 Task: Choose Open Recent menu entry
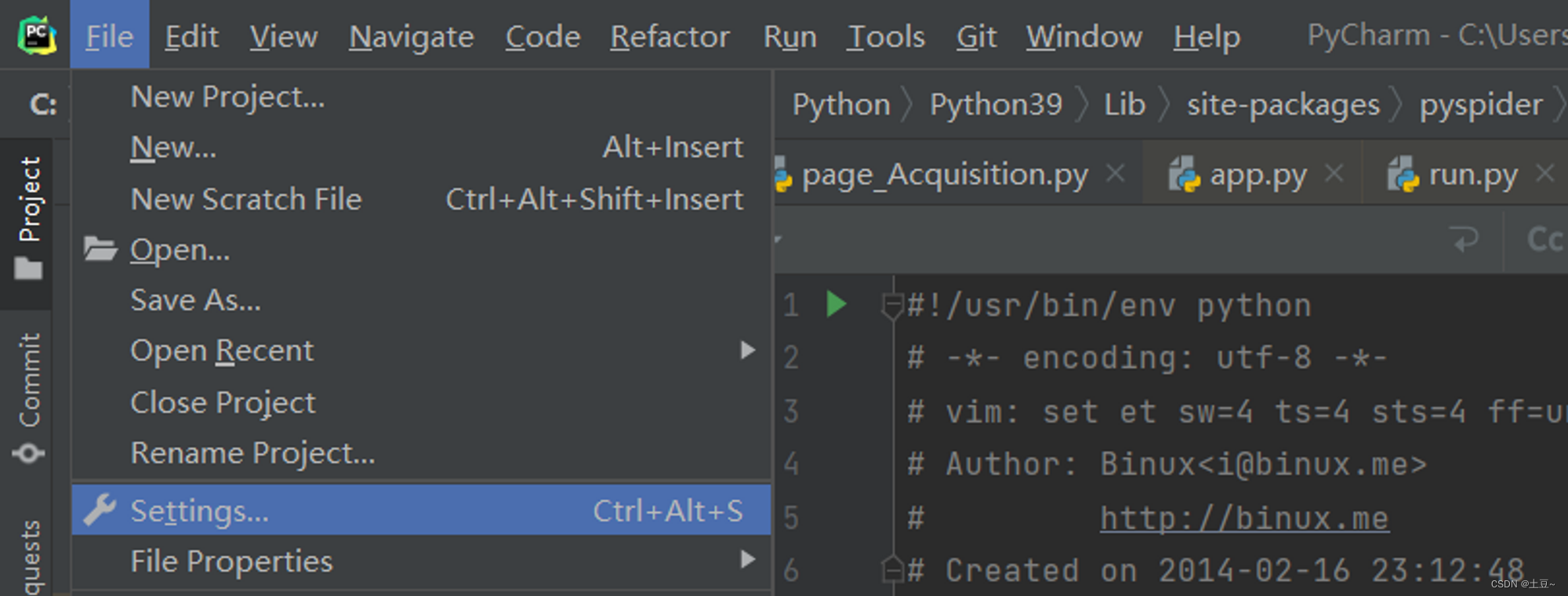[x=422, y=351]
